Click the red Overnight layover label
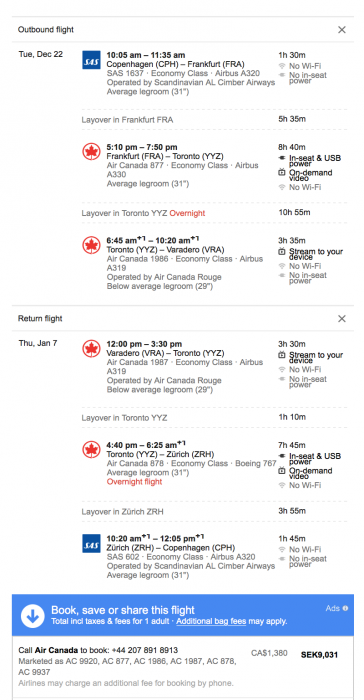 pos(187,213)
